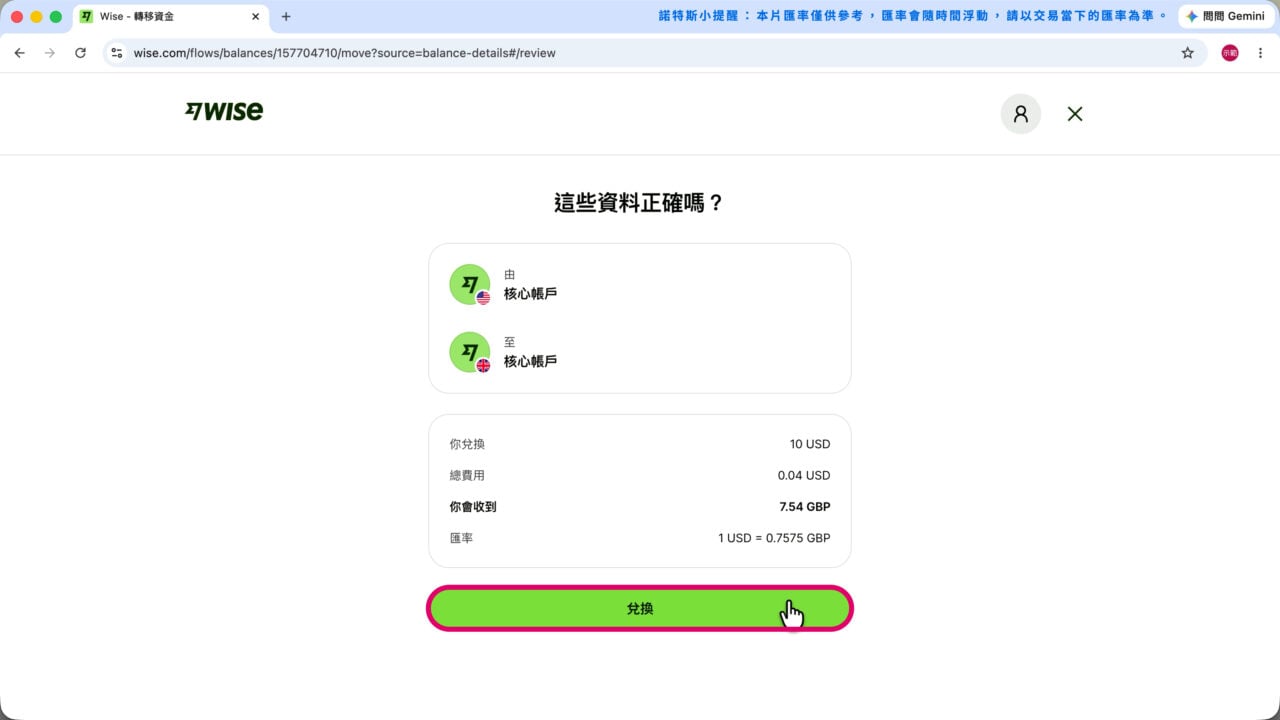
Task: Click the green 兌換 convert button
Action: point(640,608)
